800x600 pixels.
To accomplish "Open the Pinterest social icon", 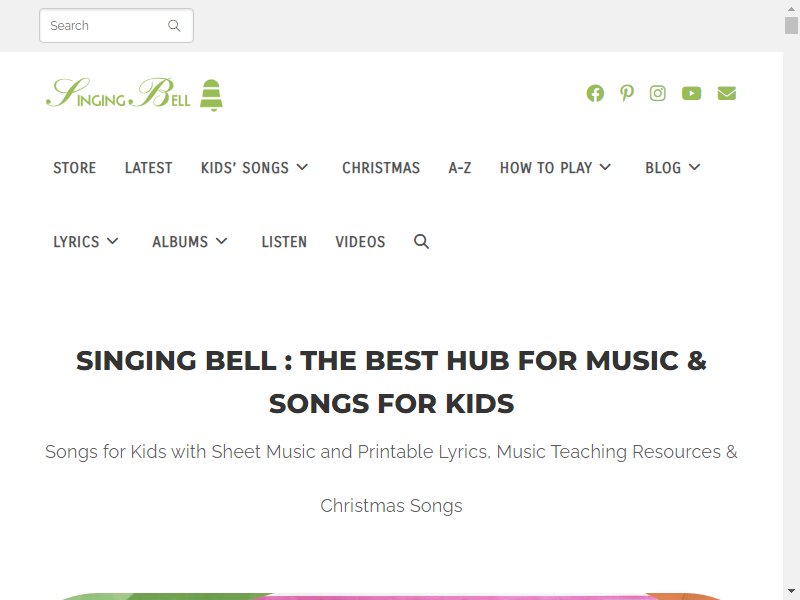I will point(627,93).
